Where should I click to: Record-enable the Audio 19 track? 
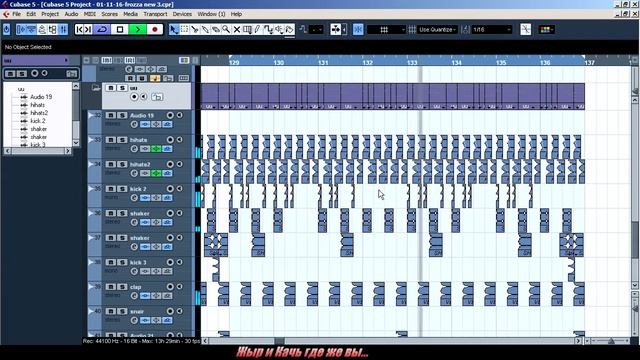170,115
